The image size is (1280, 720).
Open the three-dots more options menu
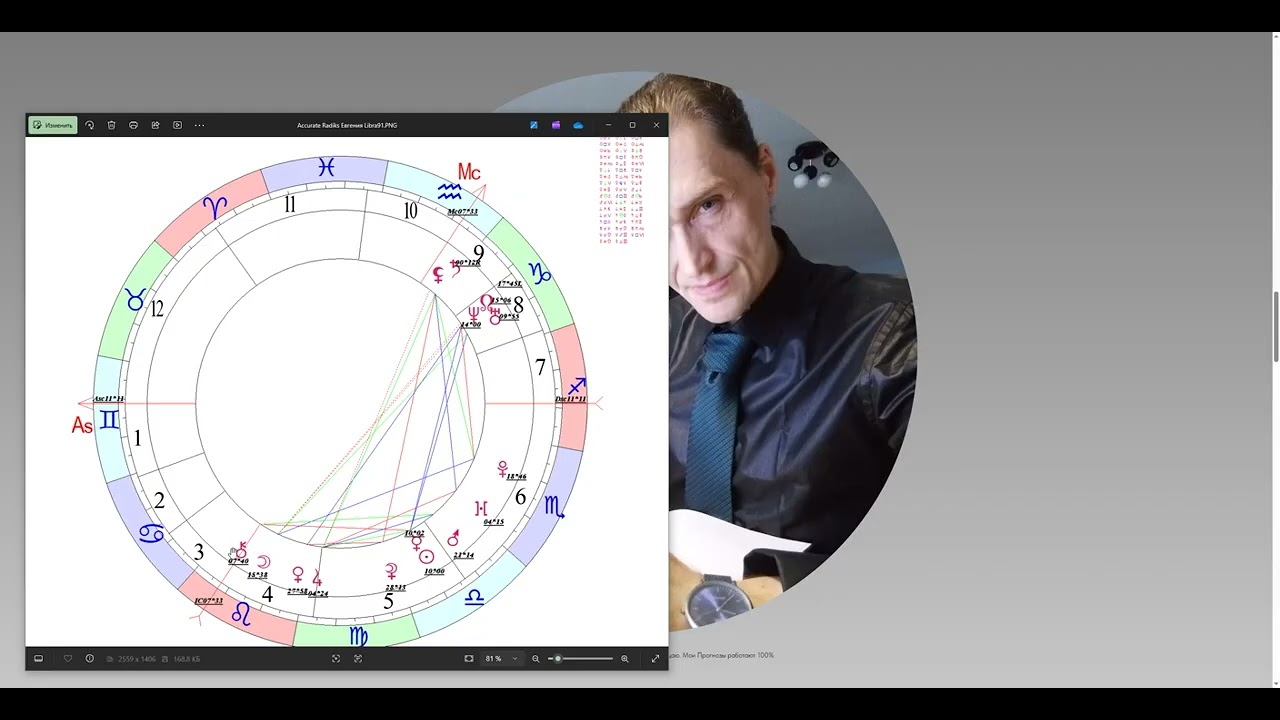(199, 125)
